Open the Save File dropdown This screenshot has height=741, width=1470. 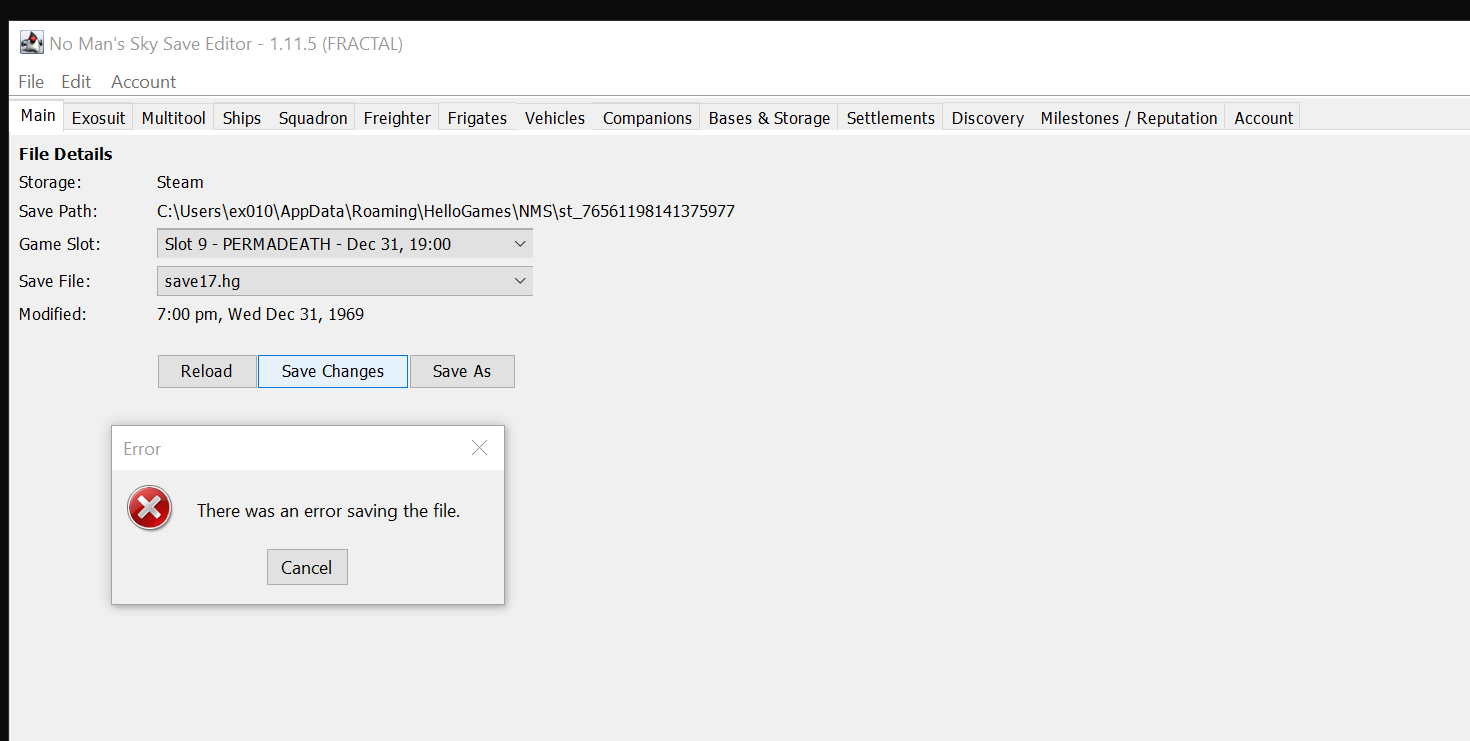[x=344, y=281]
